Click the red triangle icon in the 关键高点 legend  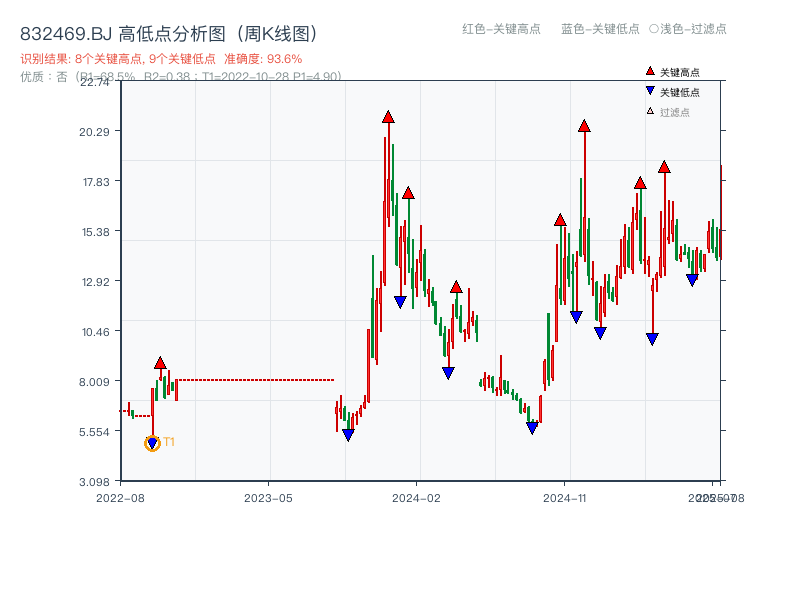(650, 71)
